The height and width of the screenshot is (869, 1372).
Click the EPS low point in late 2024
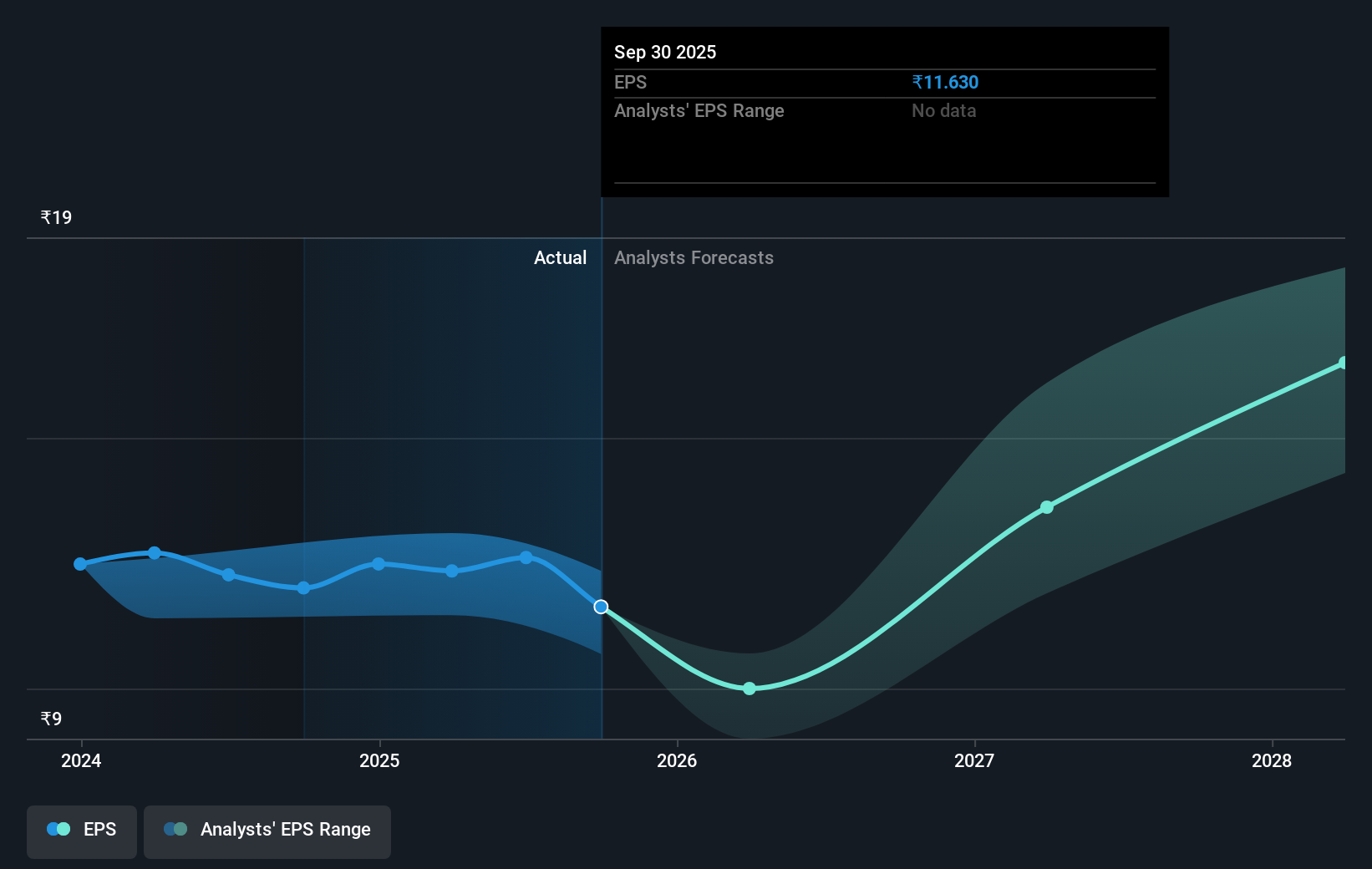(x=304, y=588)
